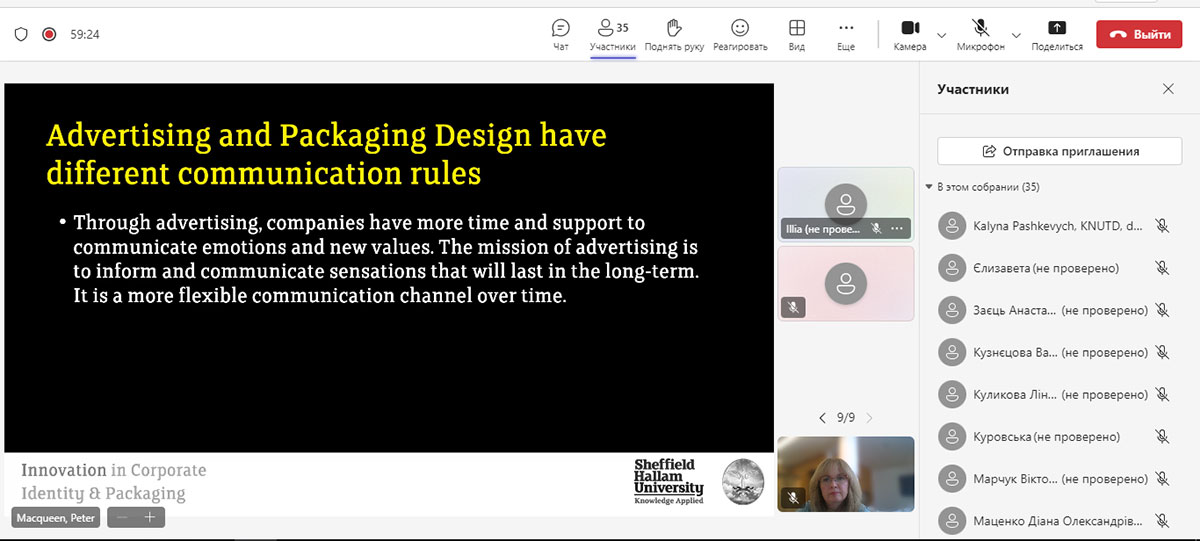Open Illia video tile more options

(x=896, y=229)
